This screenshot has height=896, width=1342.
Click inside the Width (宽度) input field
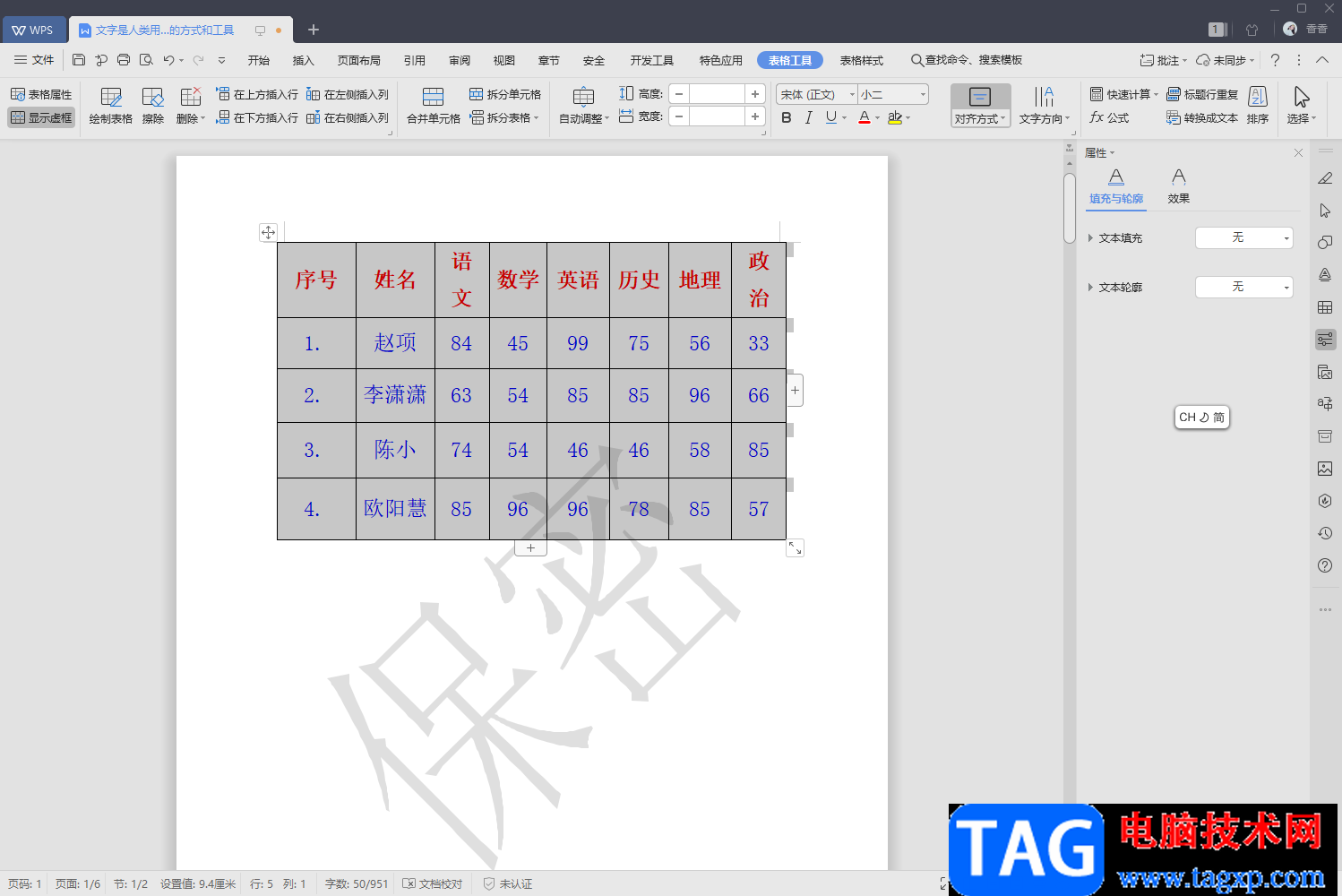tap(718, 116)
